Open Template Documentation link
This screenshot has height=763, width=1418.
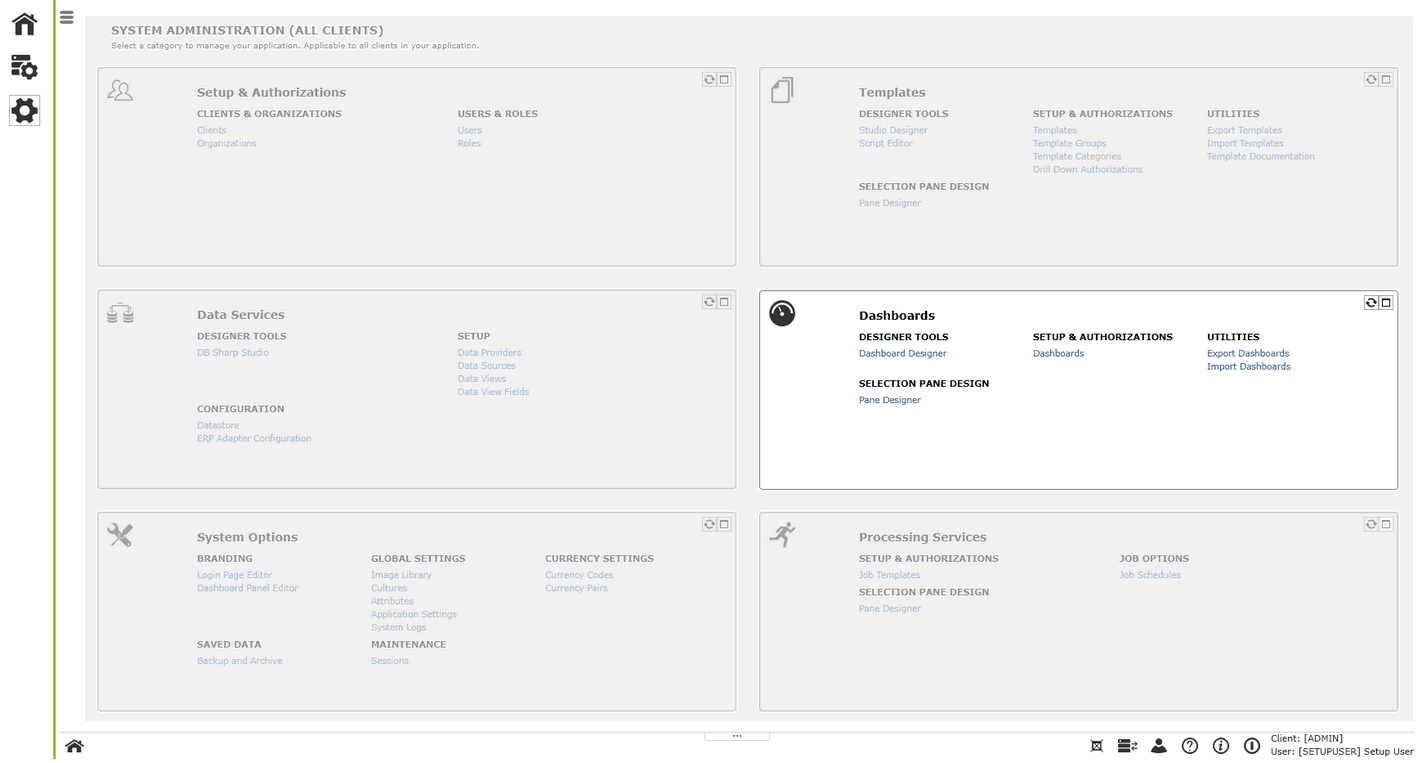tap(1261, 156)
